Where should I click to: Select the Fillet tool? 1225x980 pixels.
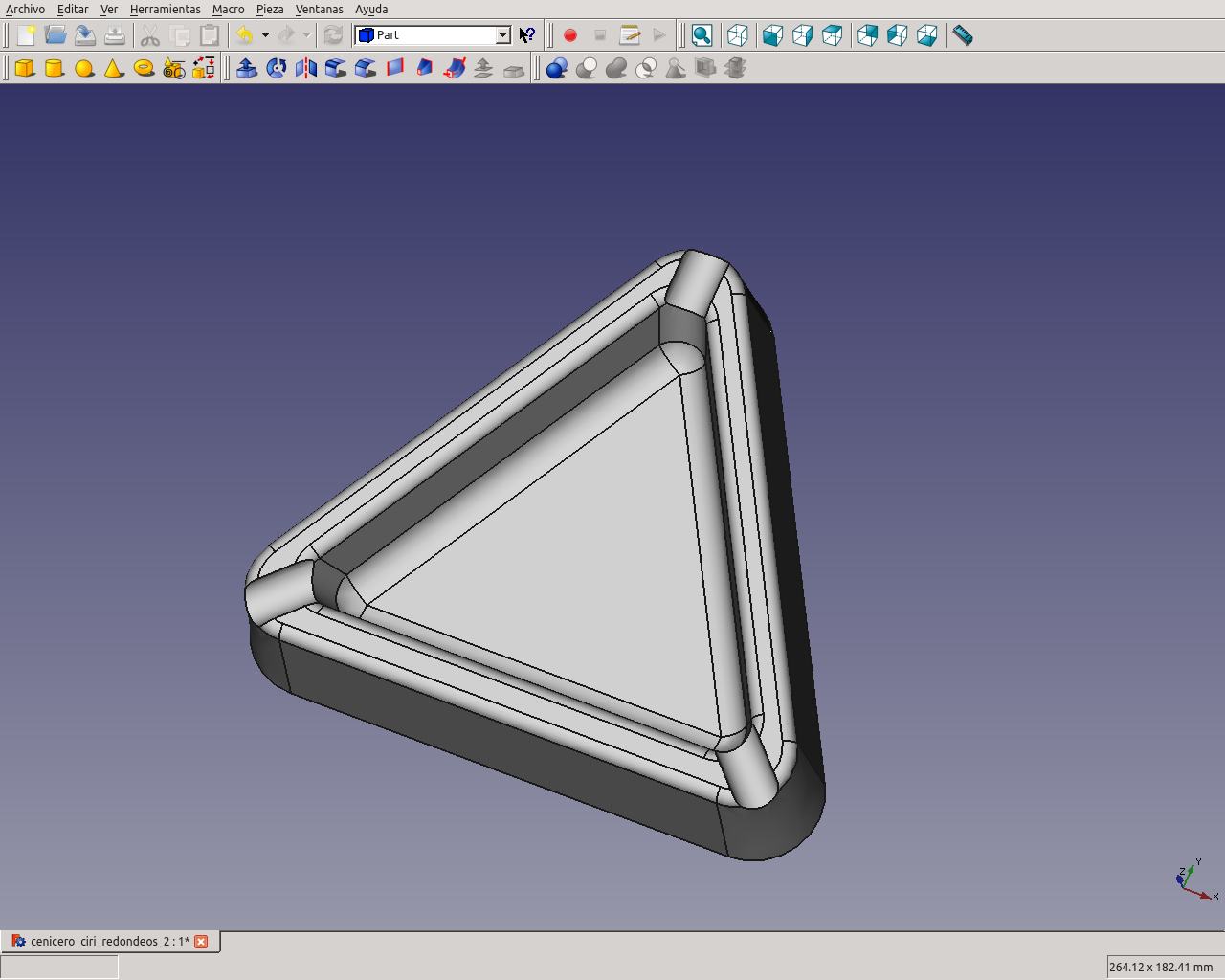coord(336,68)
